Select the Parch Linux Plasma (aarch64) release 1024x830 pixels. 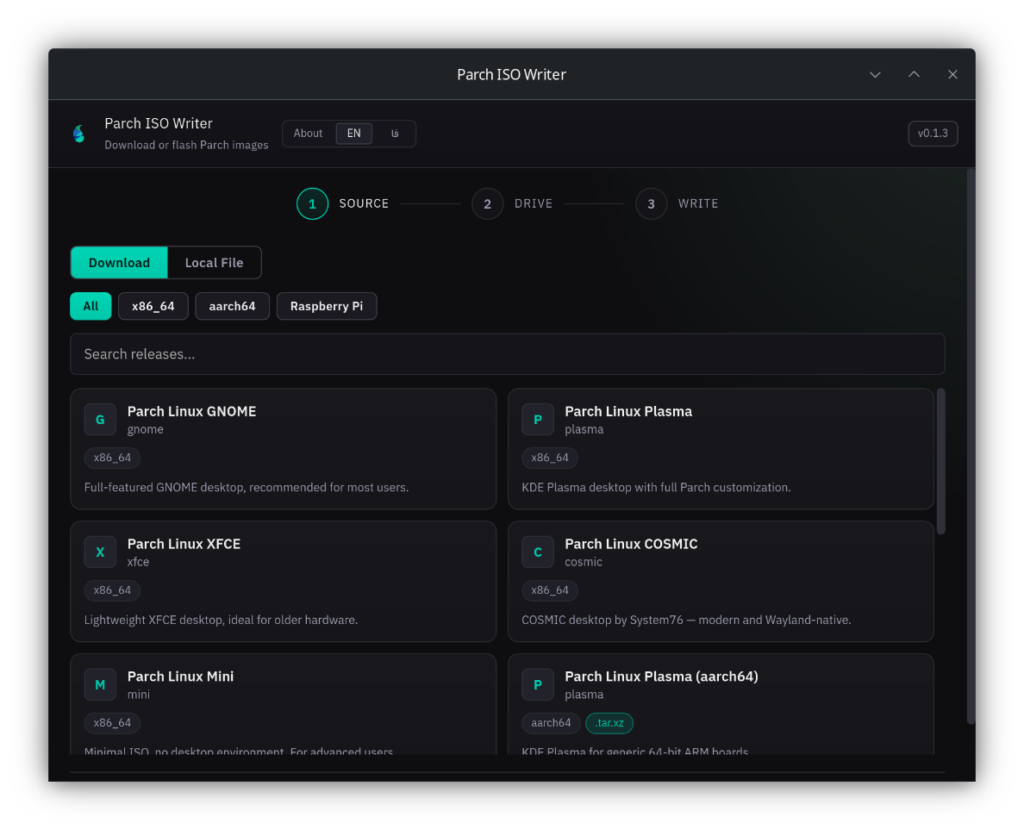click(x=721, y=705)
